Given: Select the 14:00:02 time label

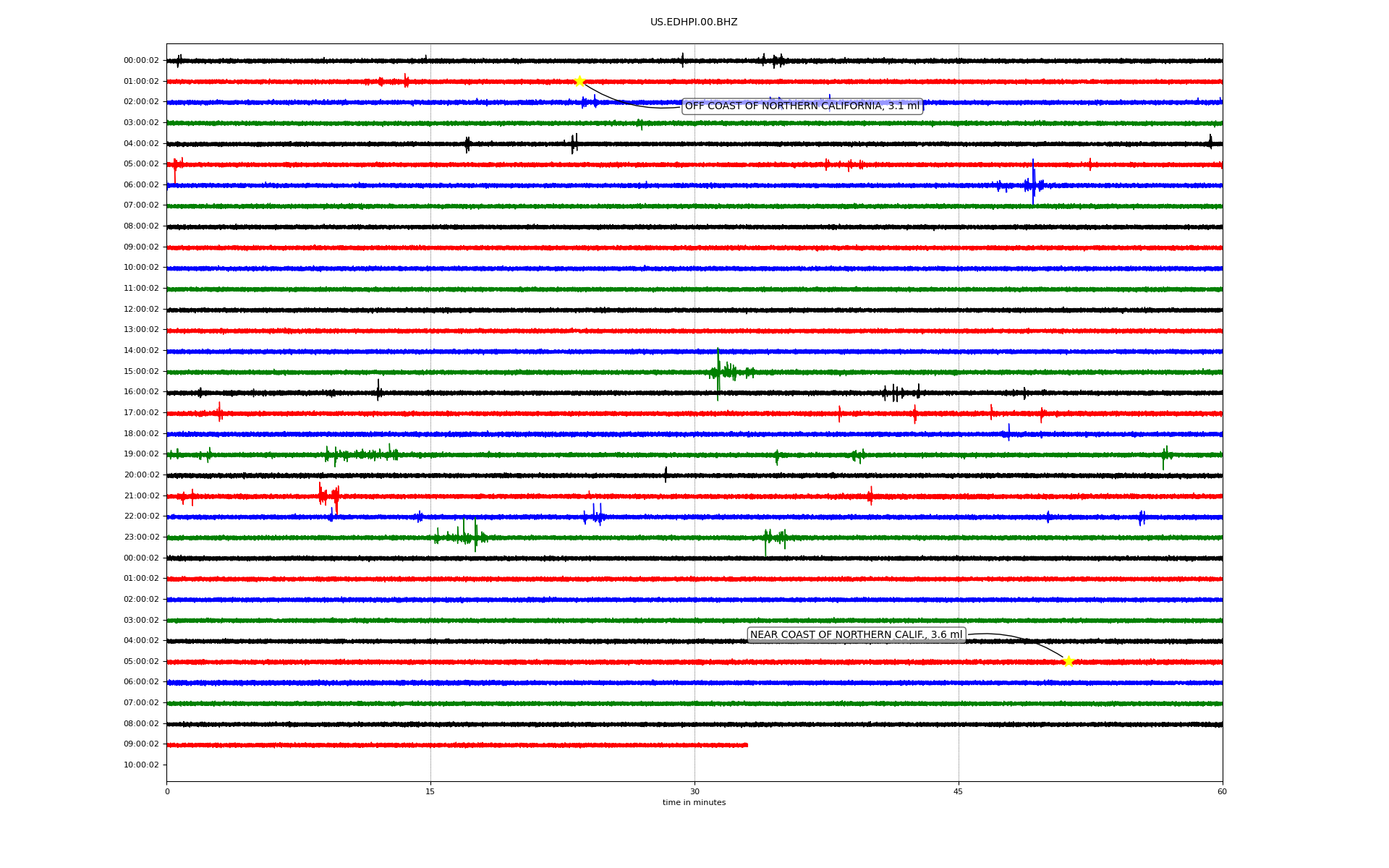Looking at the screenshot, I should [x=141, y=351].
